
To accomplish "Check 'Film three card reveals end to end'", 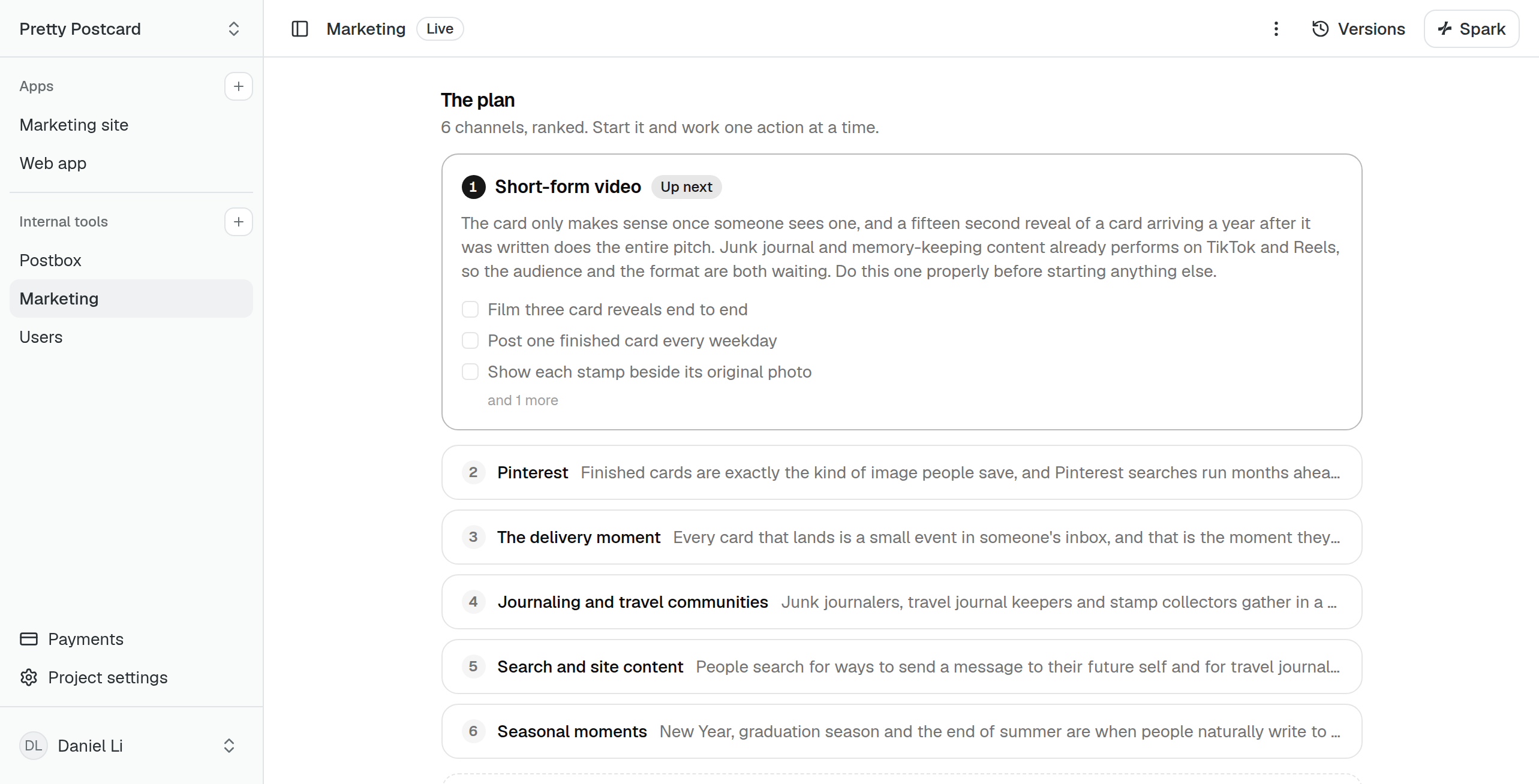I will pos(470,309).
